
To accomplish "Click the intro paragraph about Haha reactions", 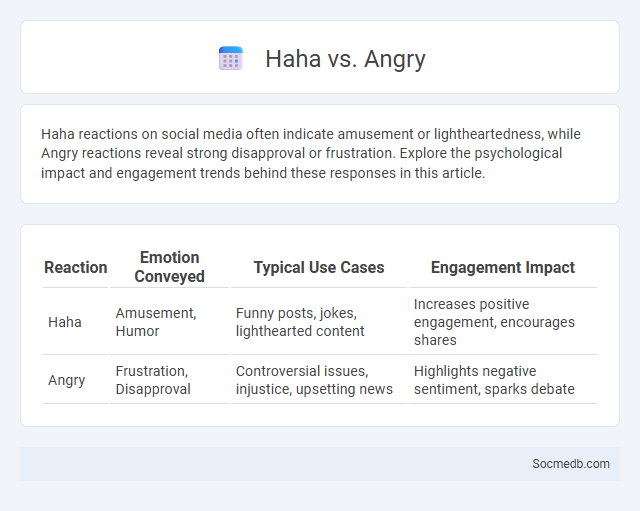I will [311, 153].
